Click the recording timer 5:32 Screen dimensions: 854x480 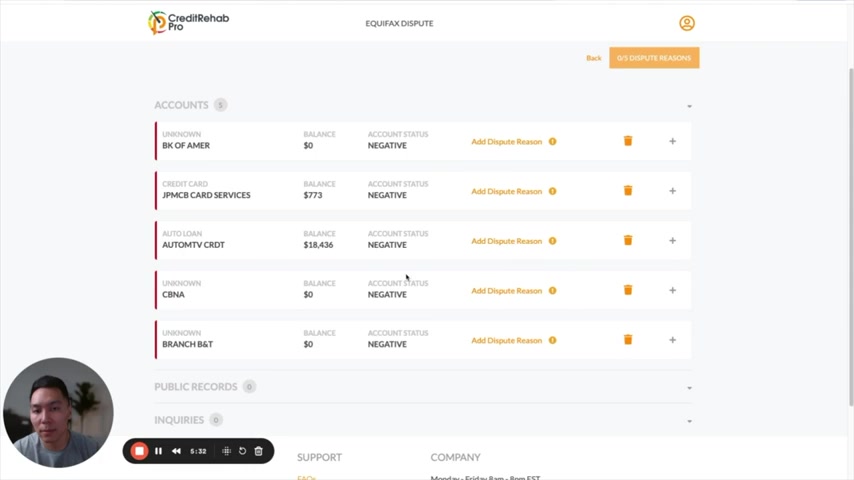pyautogui.click(x=198, y=451)
